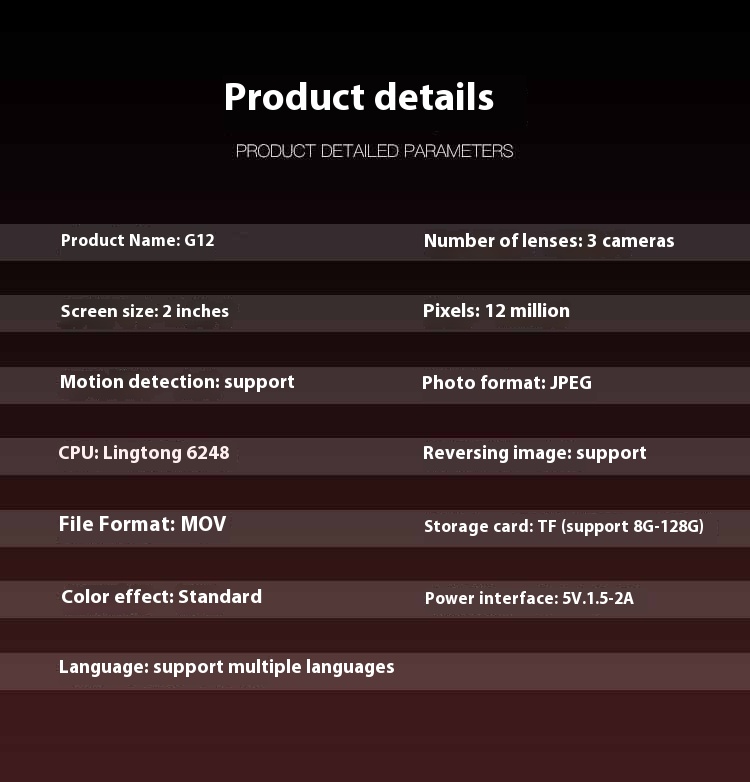
Task: Select the 'Pixels: 12 million' specification
Action: tap(496, 311)
